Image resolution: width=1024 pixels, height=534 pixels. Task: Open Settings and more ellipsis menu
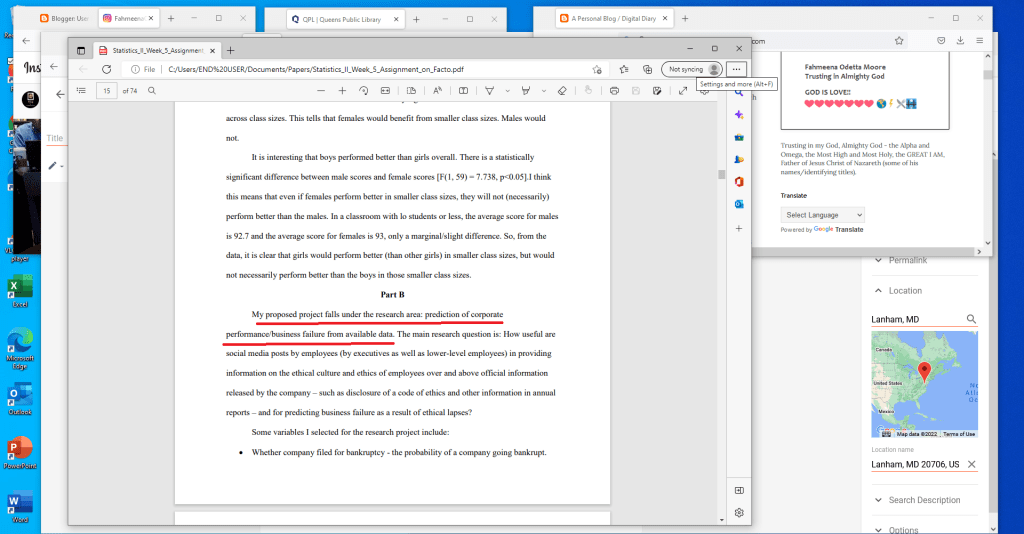point(737,69)
